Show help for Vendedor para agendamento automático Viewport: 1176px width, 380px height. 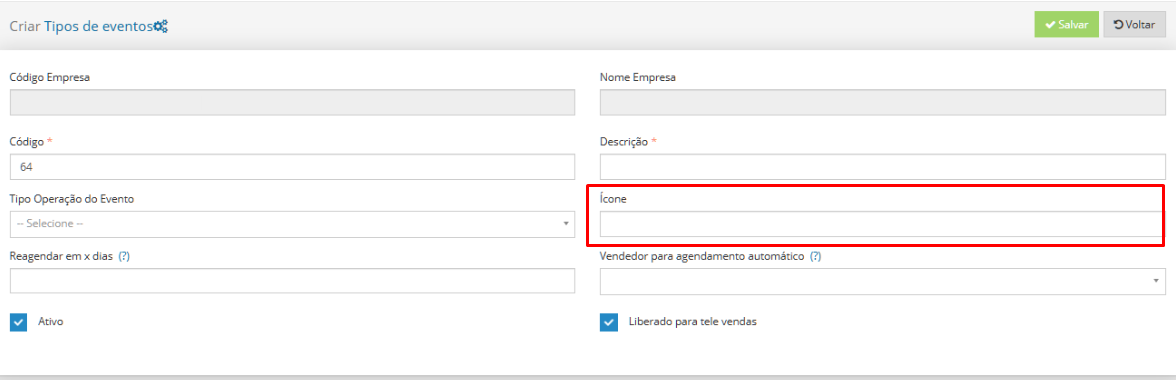tap(815, 256)
